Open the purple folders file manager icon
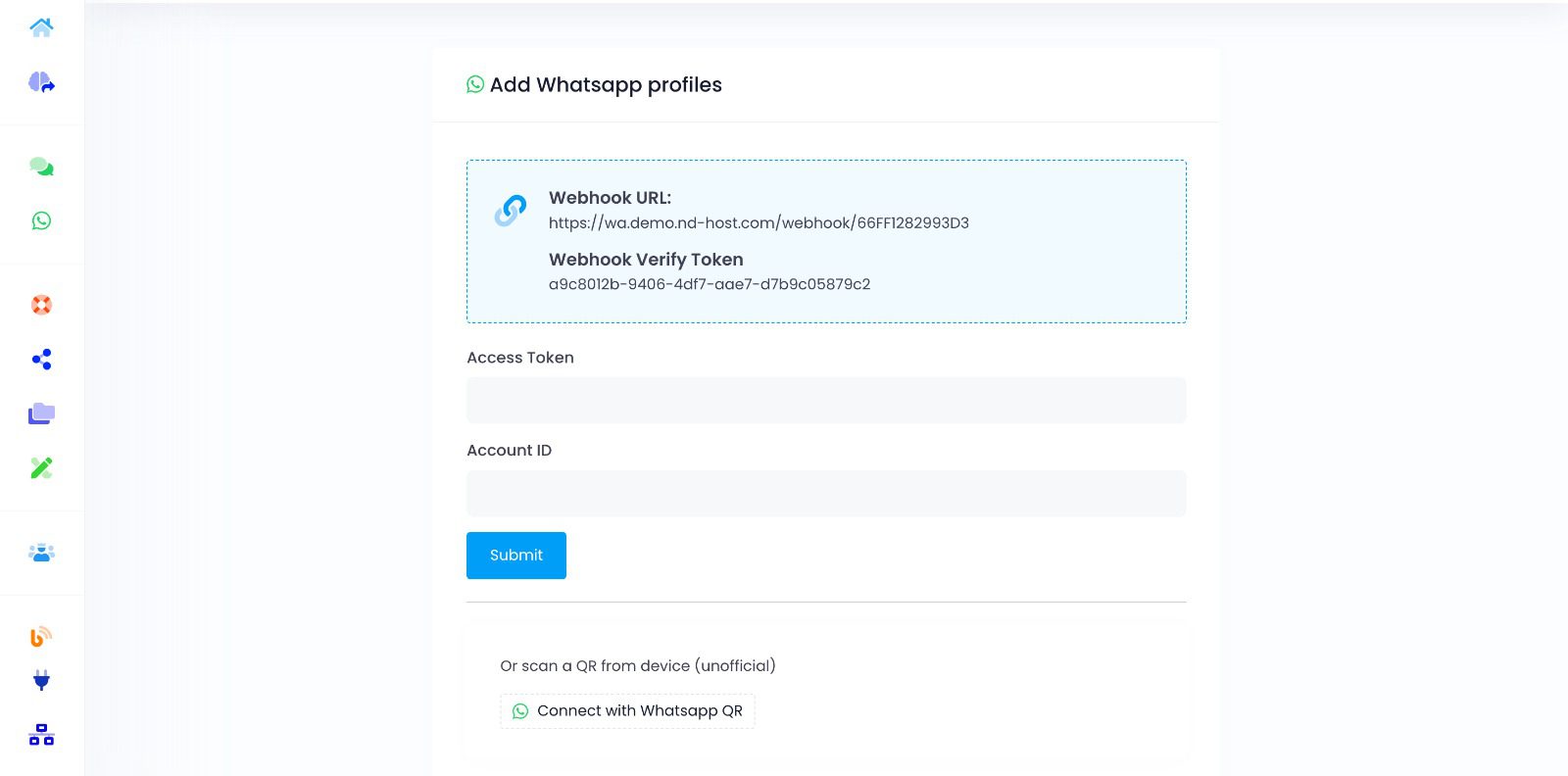The width and height of the screenshot is (1568, 776). pyautogui.click(x=41, y=413)
